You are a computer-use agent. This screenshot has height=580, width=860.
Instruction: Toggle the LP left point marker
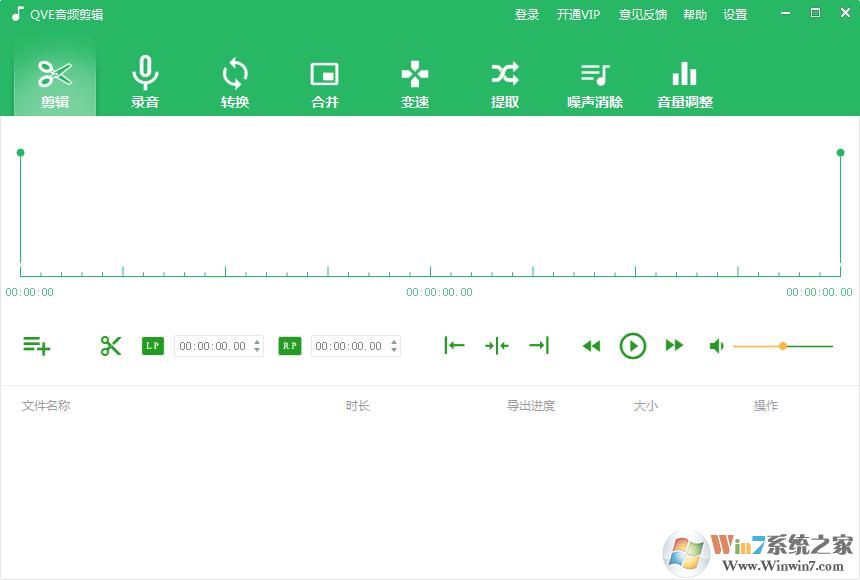coord(152,345)
